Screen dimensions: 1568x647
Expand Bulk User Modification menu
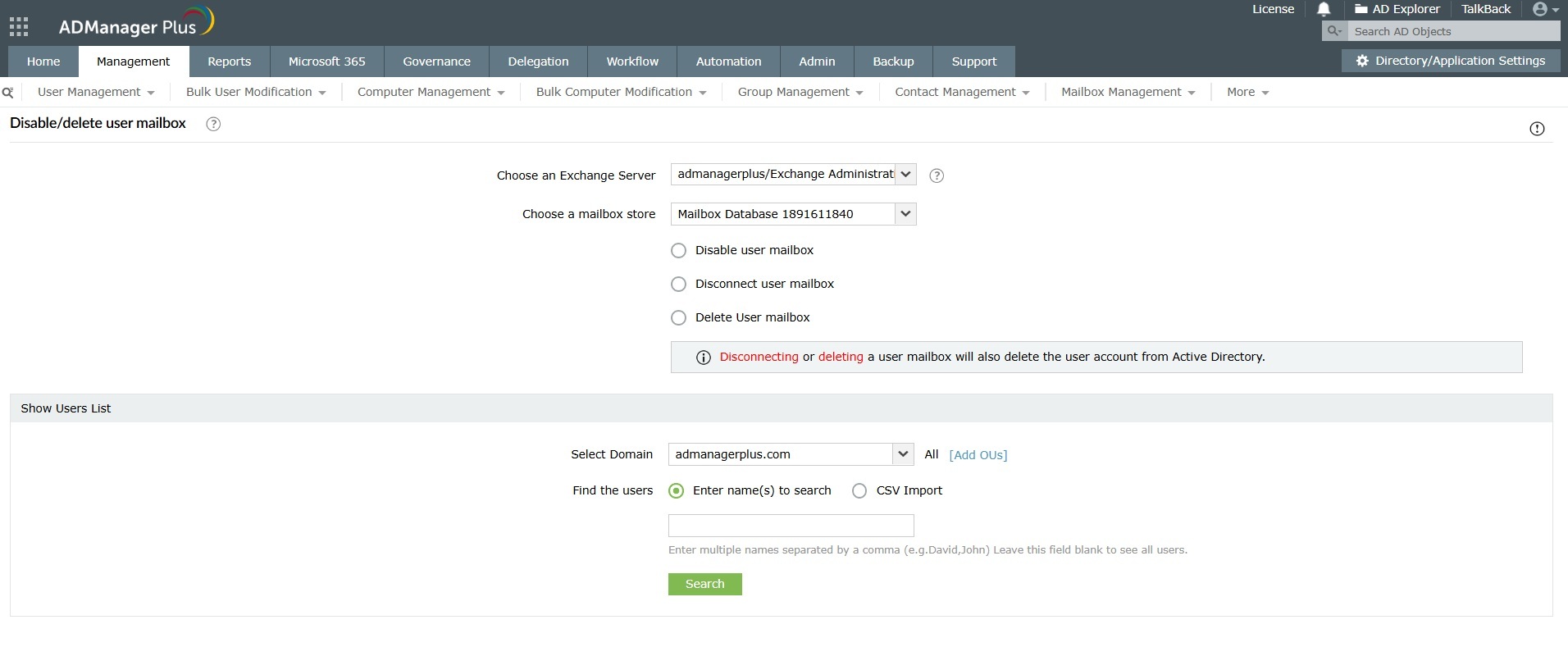pos(256,92)
